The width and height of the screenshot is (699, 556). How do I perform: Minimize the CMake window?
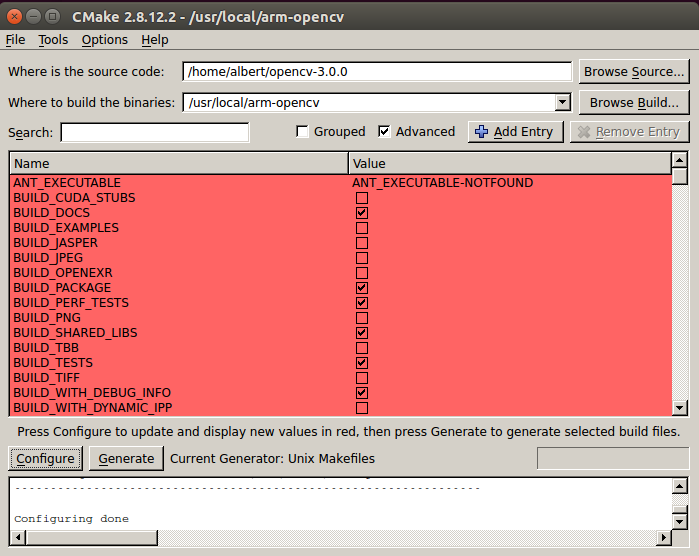33,16
